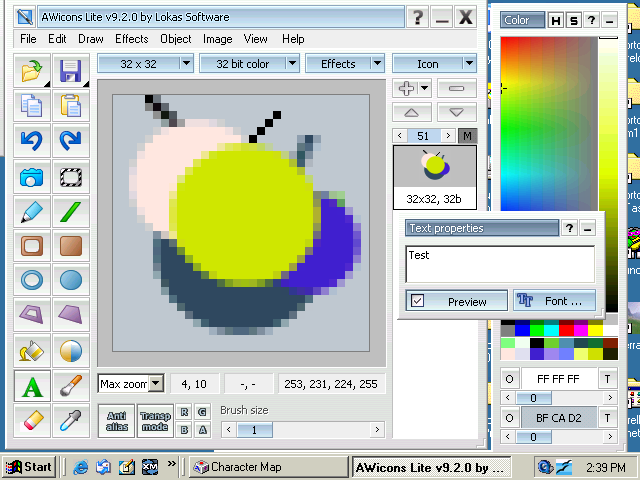
Task: Open the Effects menu
Action: click(x=131, y=39)
